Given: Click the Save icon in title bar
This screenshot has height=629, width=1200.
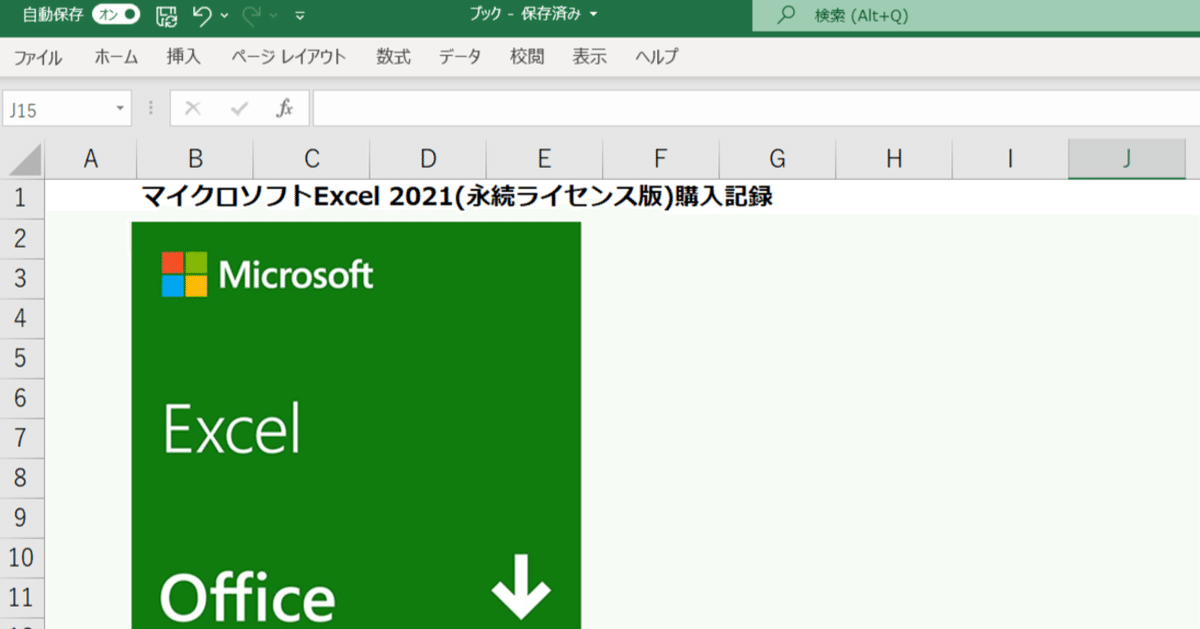Looking at the screenshot, I should (x=167, y=15).
